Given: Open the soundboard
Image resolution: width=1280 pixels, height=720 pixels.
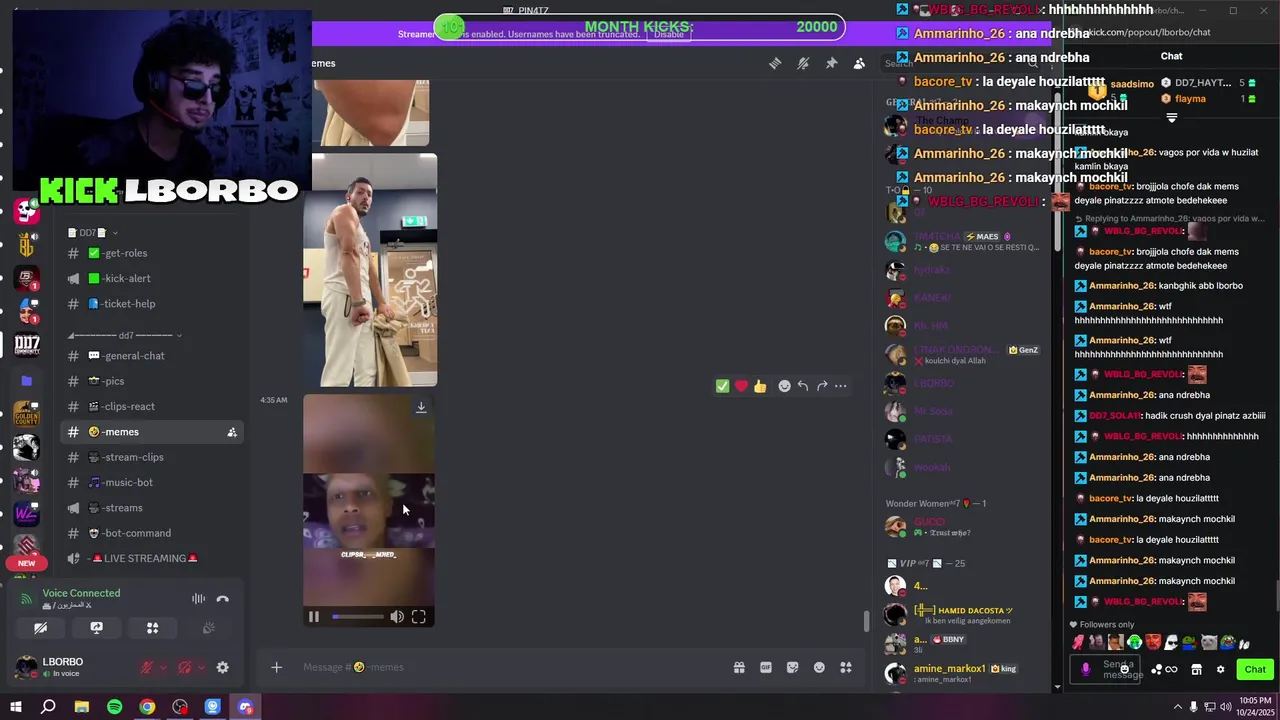Looking at the screenshot, I should 209,628.
